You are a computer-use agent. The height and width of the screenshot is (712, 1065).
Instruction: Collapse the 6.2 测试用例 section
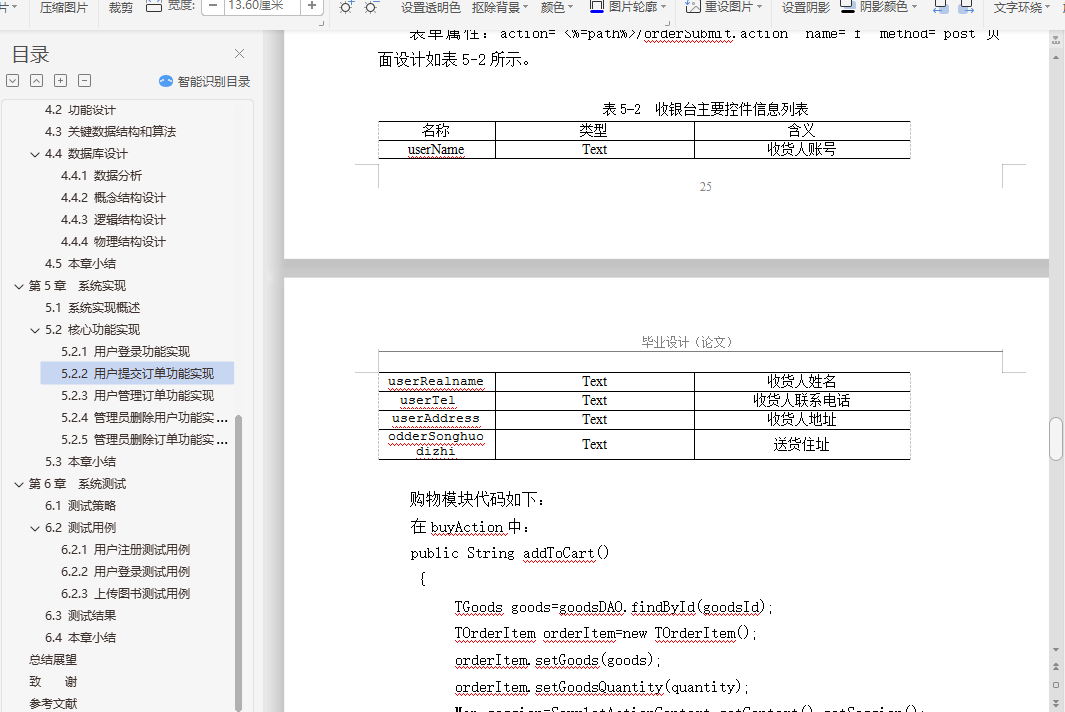tap(35, 528)
